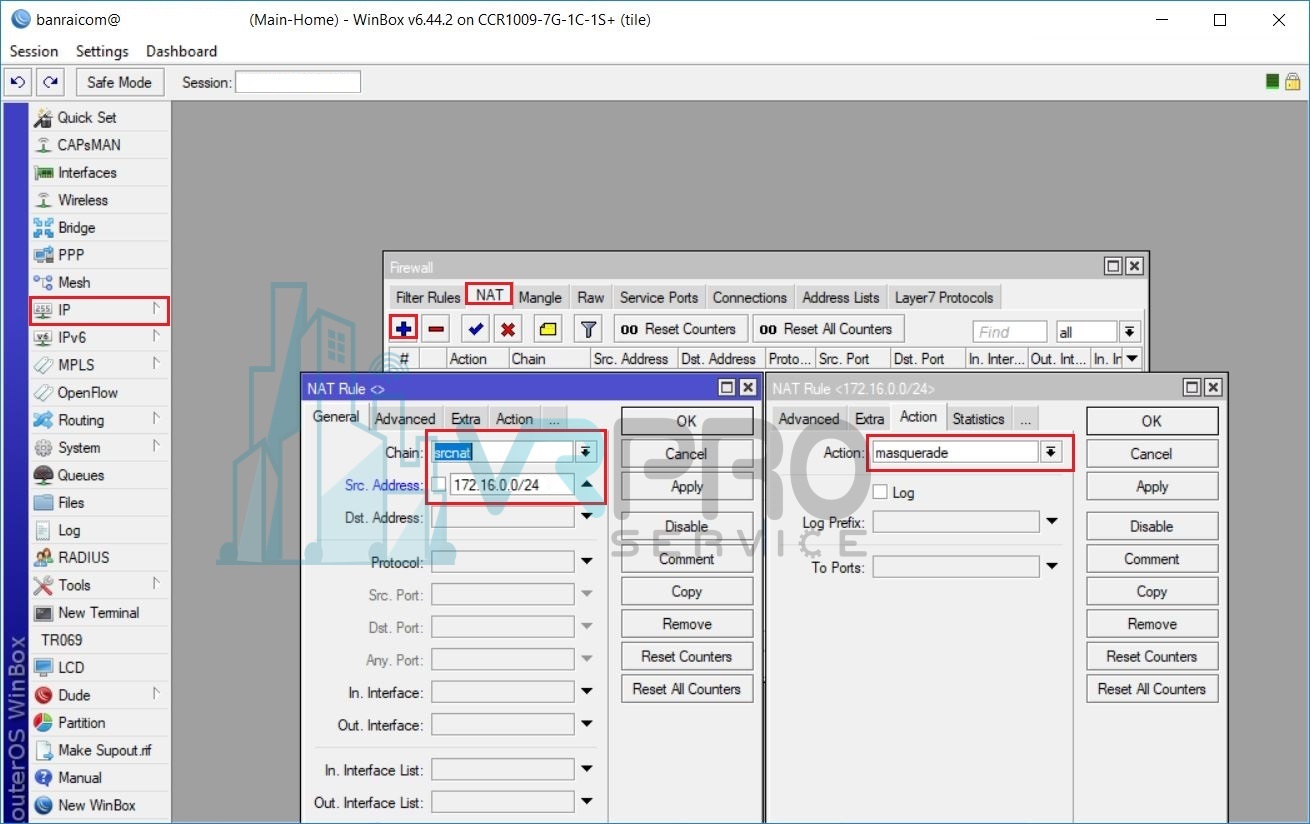
Task: Click the yellow comment note icon
Action: [548, 328]
